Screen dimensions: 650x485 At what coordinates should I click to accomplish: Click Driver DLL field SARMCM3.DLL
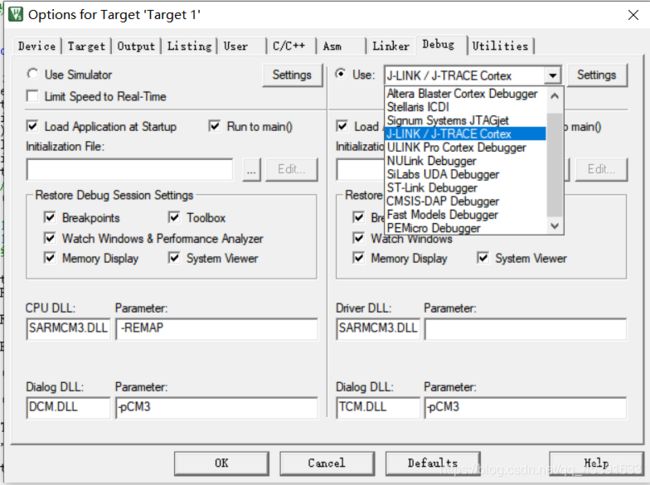(378, 329)
